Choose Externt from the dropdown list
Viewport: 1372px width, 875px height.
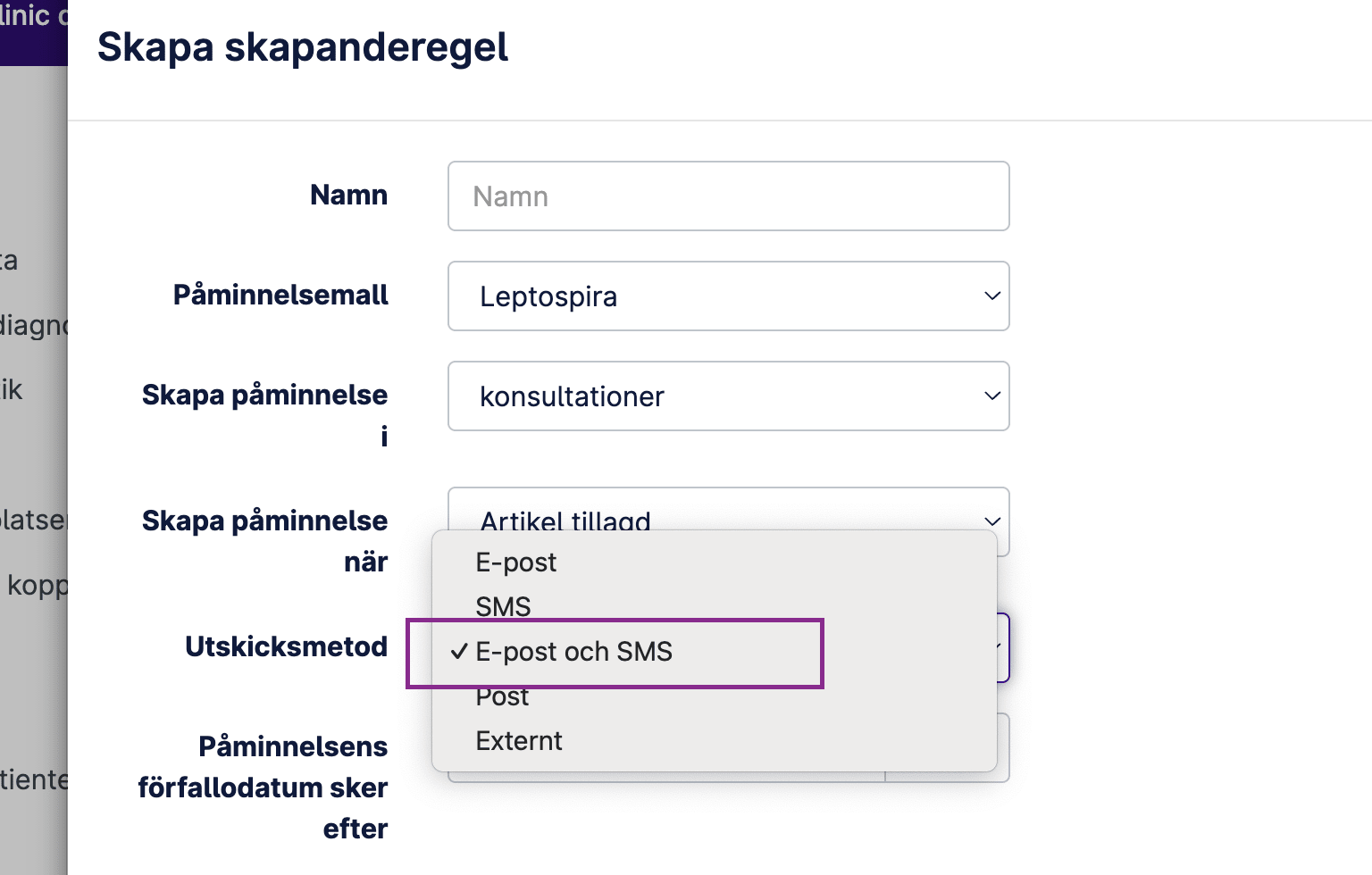pos(519,741)
